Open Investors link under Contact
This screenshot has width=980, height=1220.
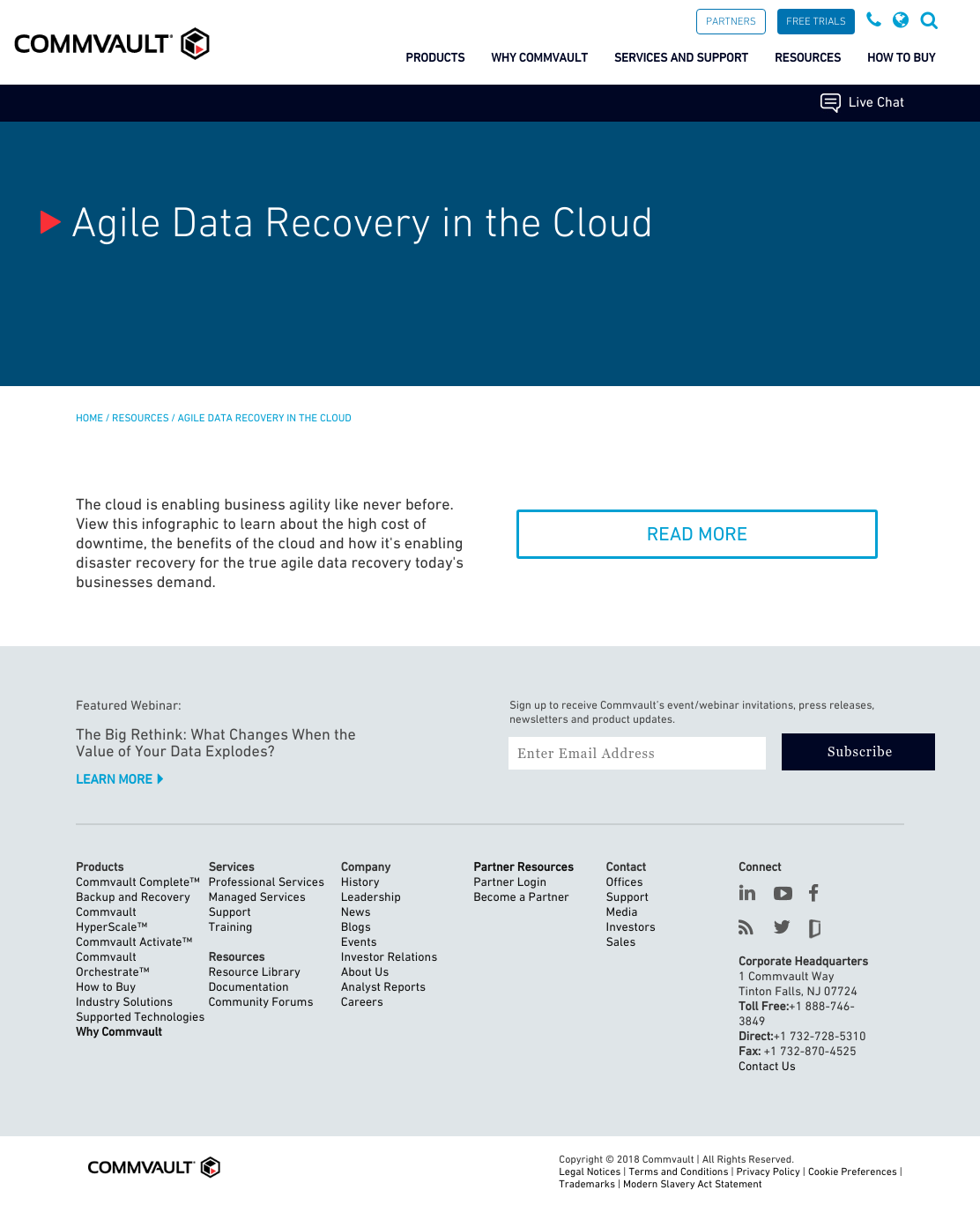click(631, 927)
